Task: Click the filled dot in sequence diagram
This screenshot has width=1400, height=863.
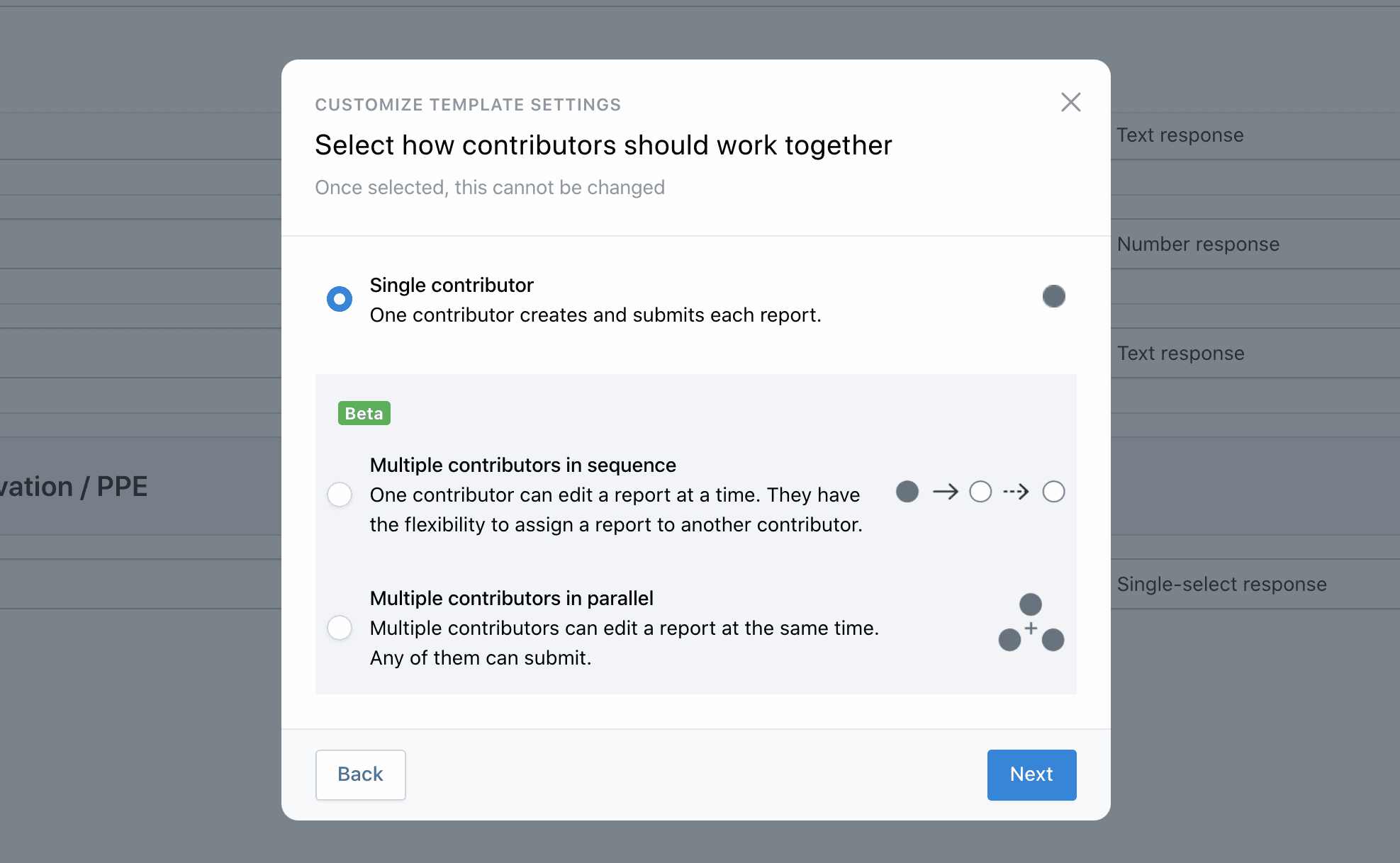Action: tap(907, 492)
